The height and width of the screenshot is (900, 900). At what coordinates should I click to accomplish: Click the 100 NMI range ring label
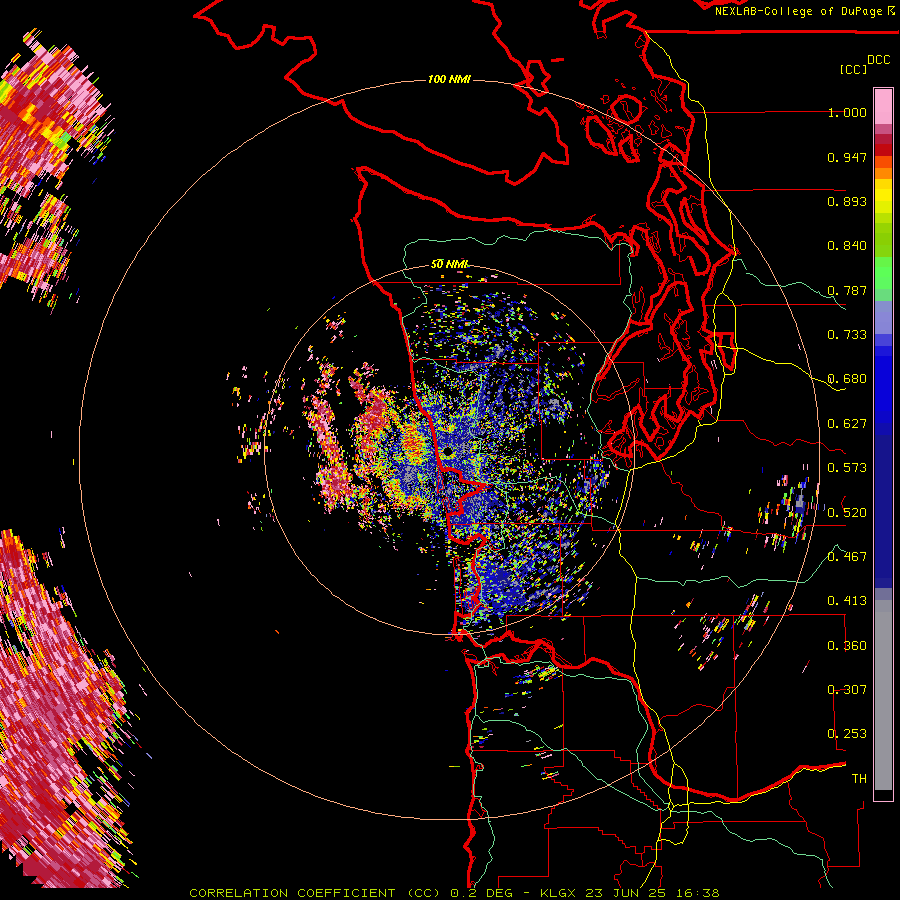(449, 79)
